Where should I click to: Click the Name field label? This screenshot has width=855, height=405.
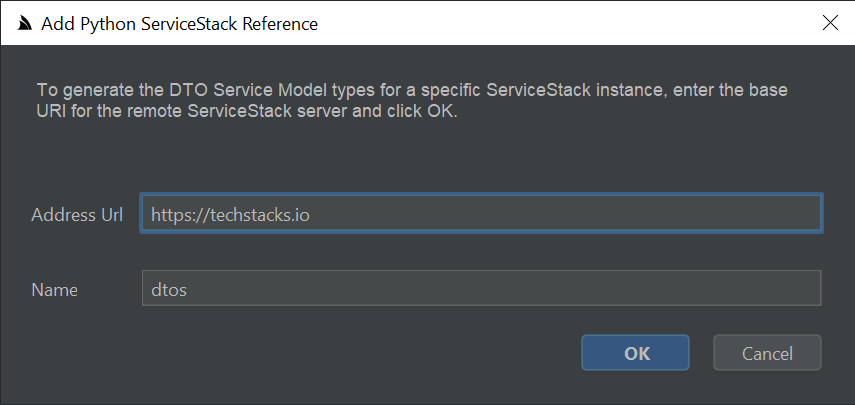coord(54,290)
